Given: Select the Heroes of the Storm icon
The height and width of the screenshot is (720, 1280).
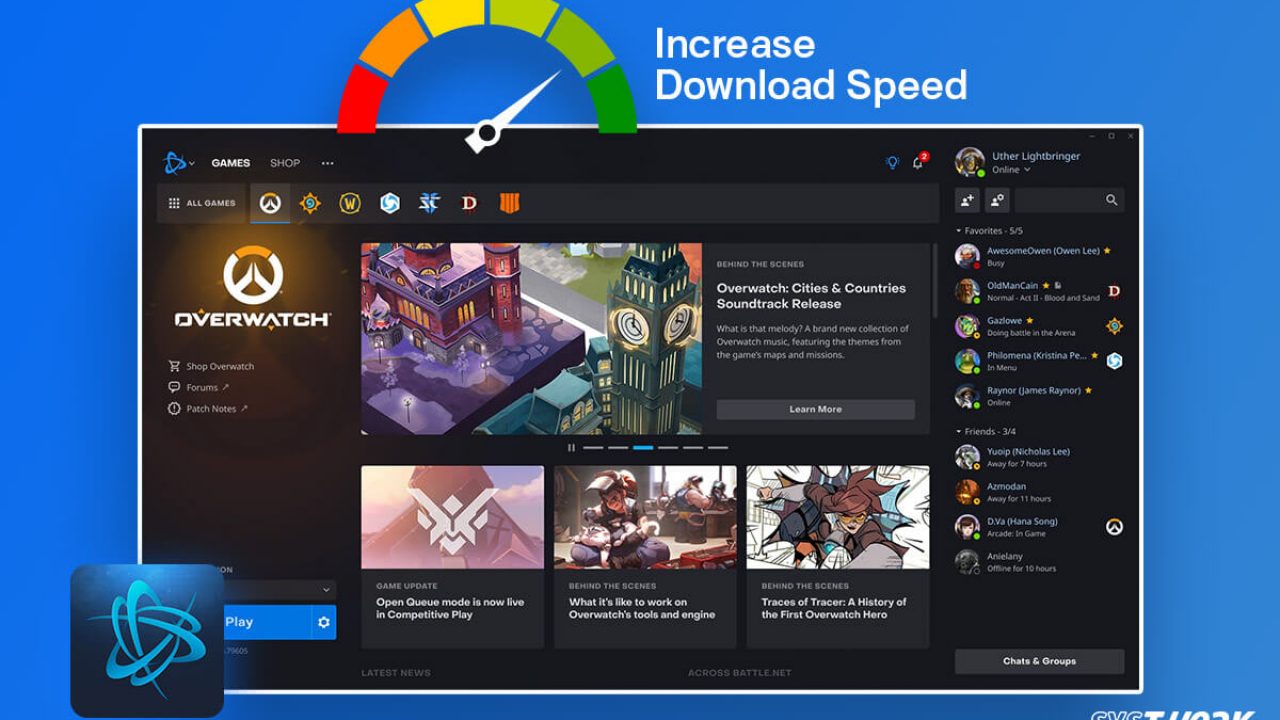Looking at the screenshot, I should tap(389, 203).
